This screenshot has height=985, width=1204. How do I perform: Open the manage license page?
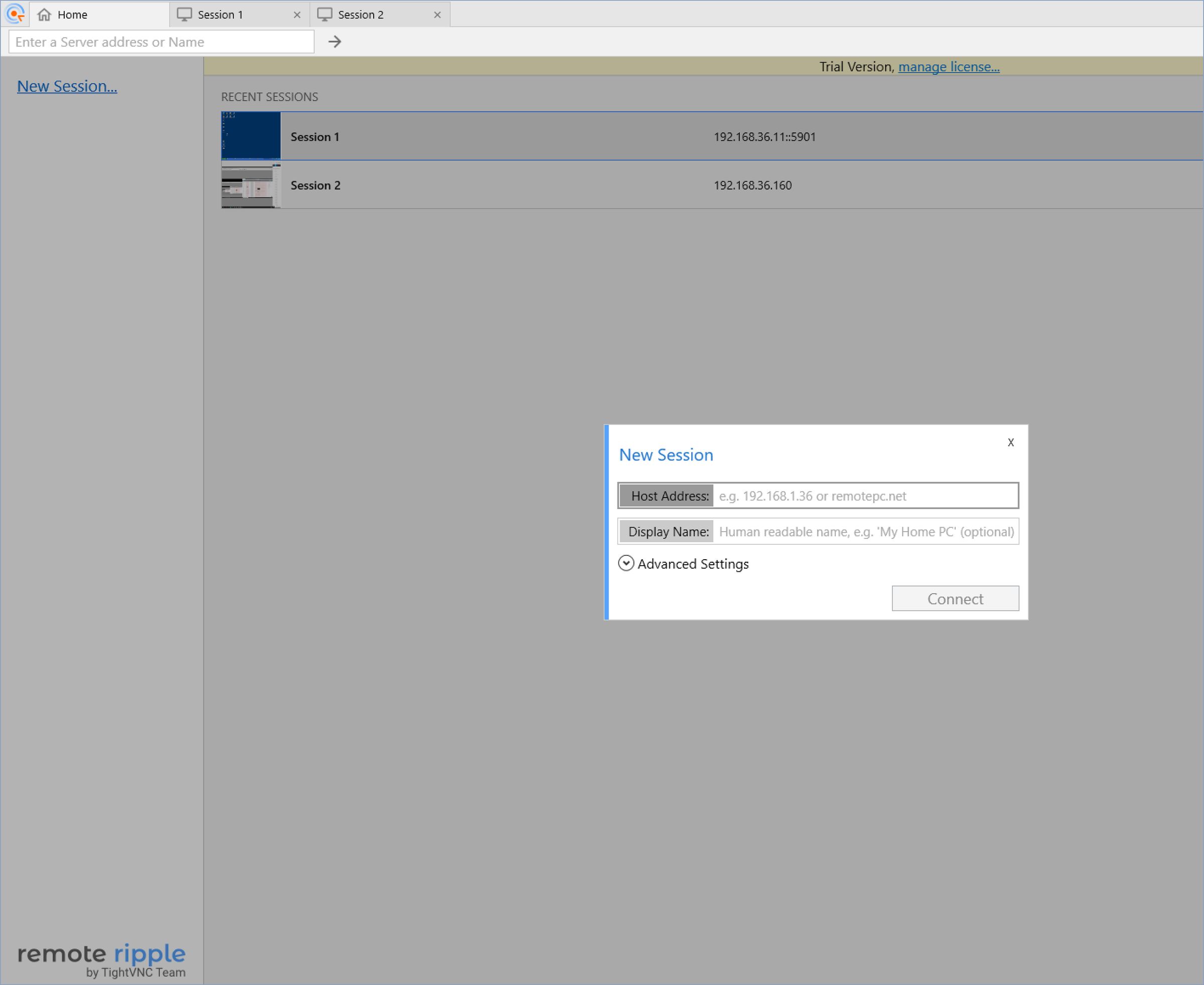(x=948, y=67)
